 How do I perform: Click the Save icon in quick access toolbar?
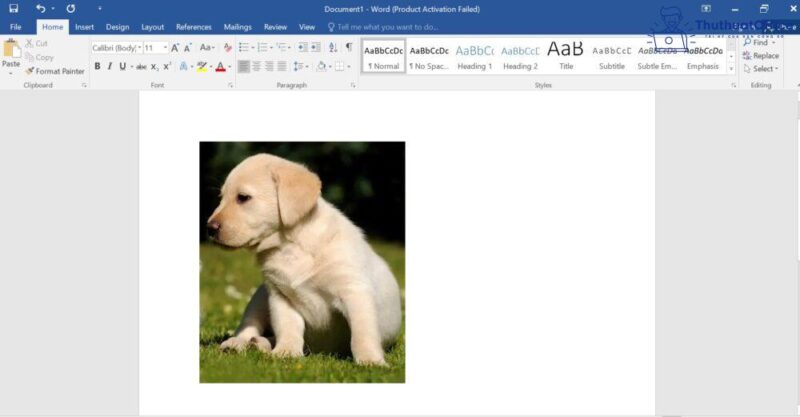point(14,9)
